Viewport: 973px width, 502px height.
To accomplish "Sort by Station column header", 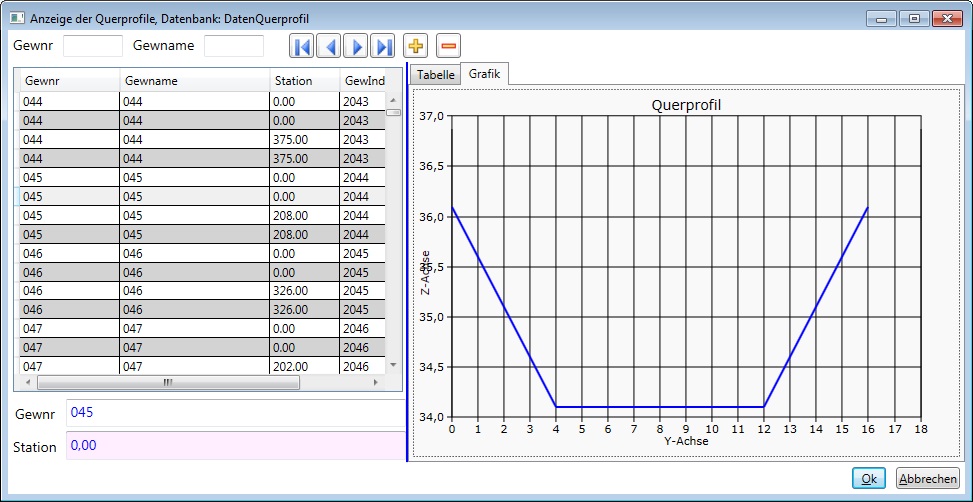I will pyautogui.click(x=303, y=81).
